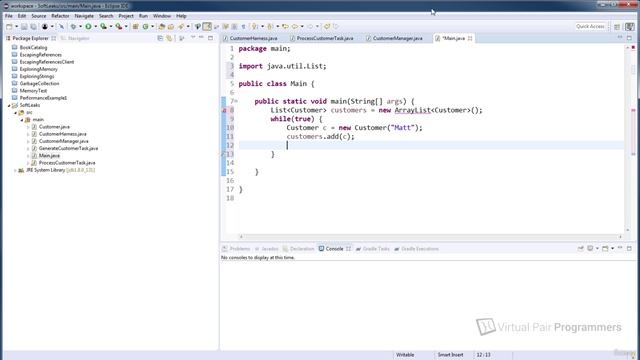640x360 pixels.
Task: Open the Refactor menu
Action: click(x=60, y=16)
